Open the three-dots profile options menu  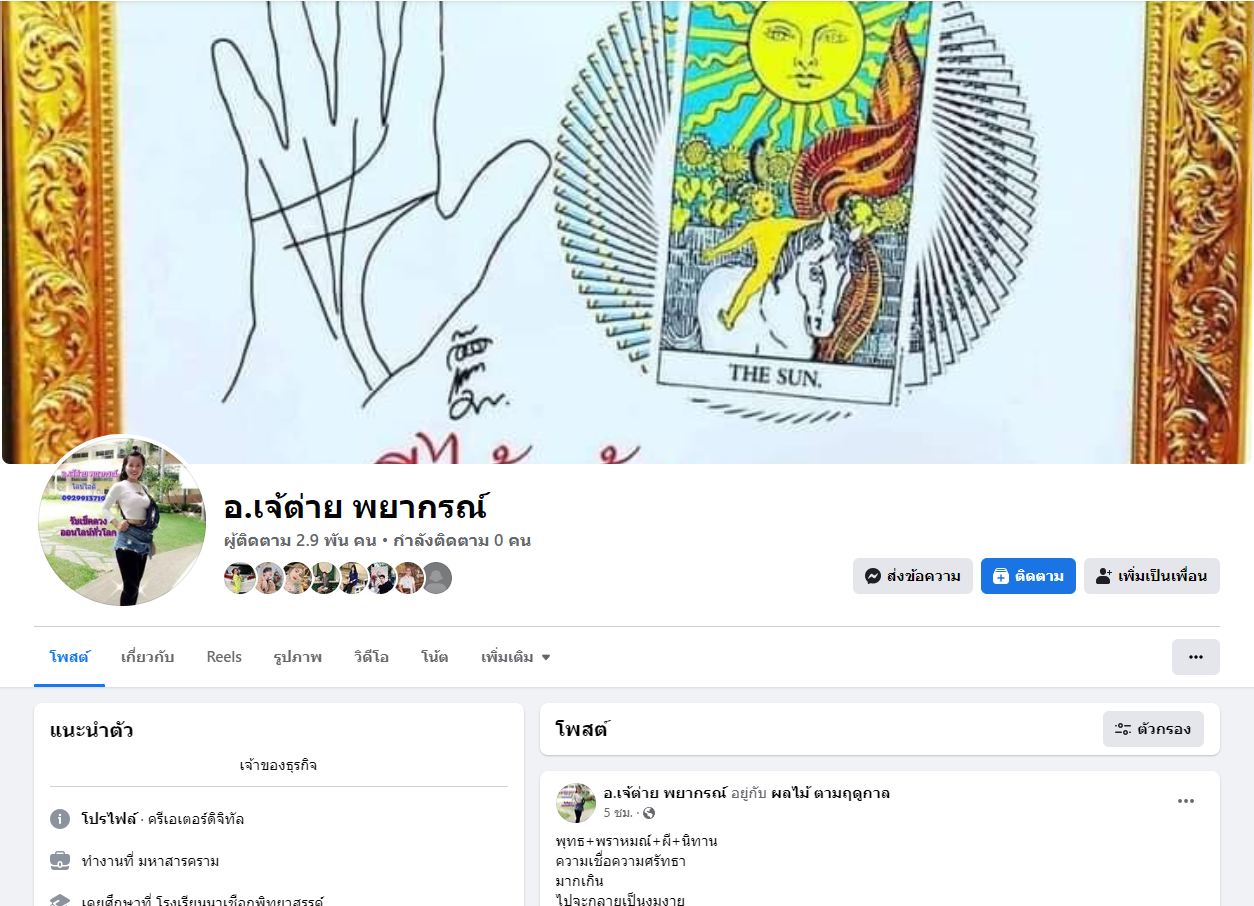point(1195,657)
